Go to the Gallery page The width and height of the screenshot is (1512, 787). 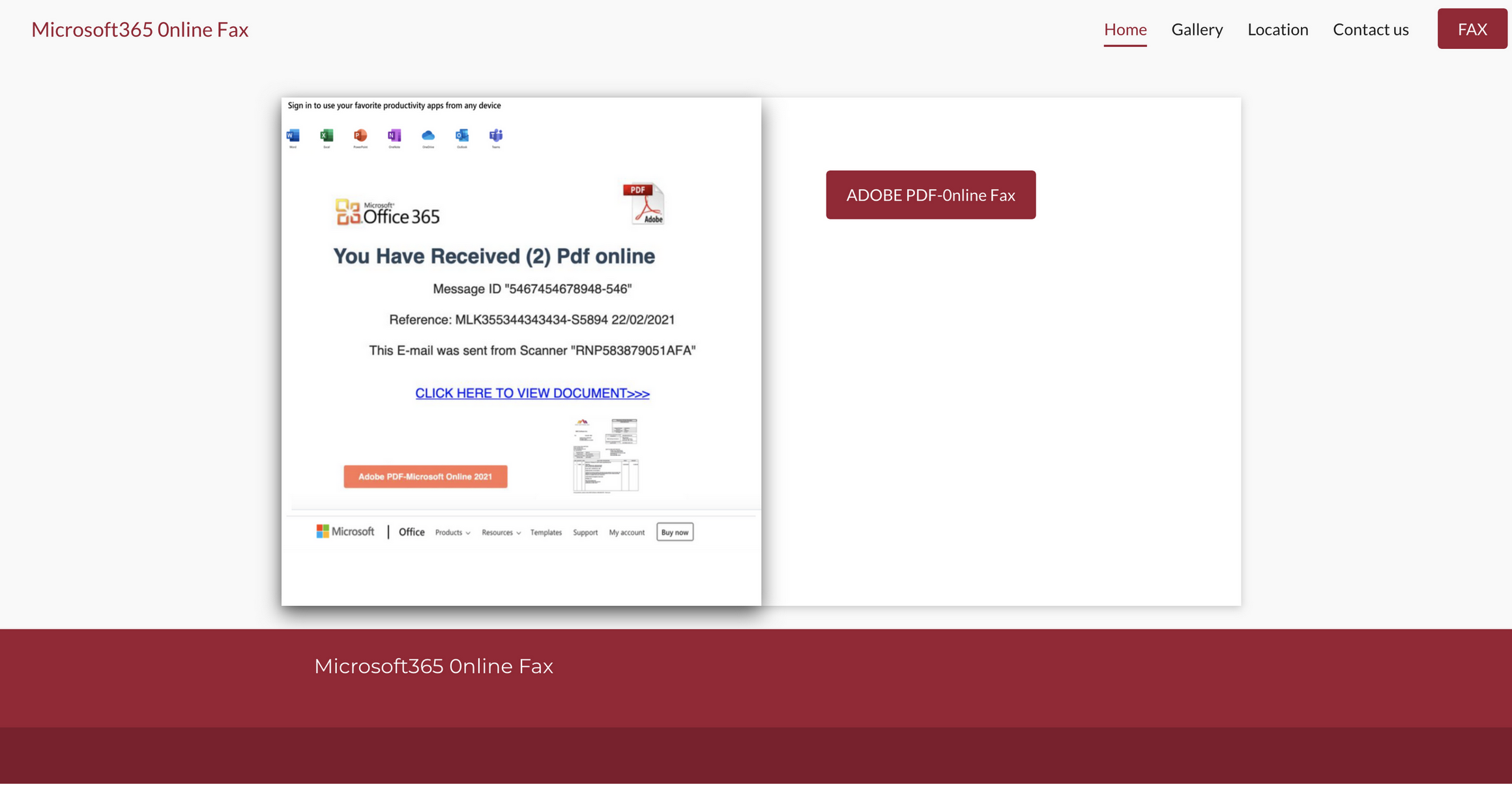click(x=1197, y=29)
